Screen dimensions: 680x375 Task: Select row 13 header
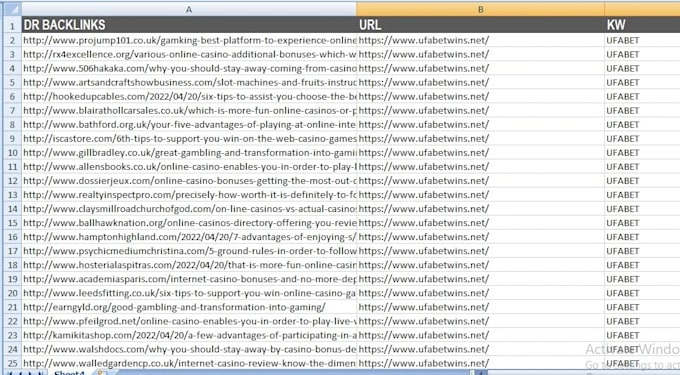pyautogui.click(x=12, y=195)
